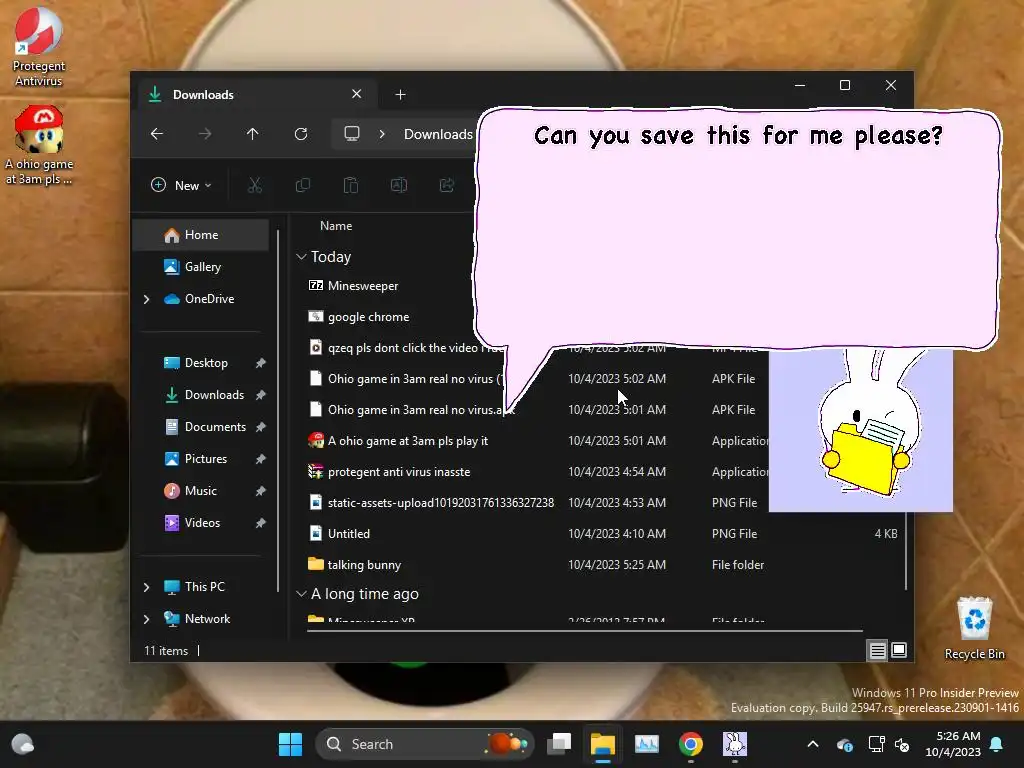This screenshot has height=768, width=1024.
Task: Go back in File Explorer
Action: point(157,134)
